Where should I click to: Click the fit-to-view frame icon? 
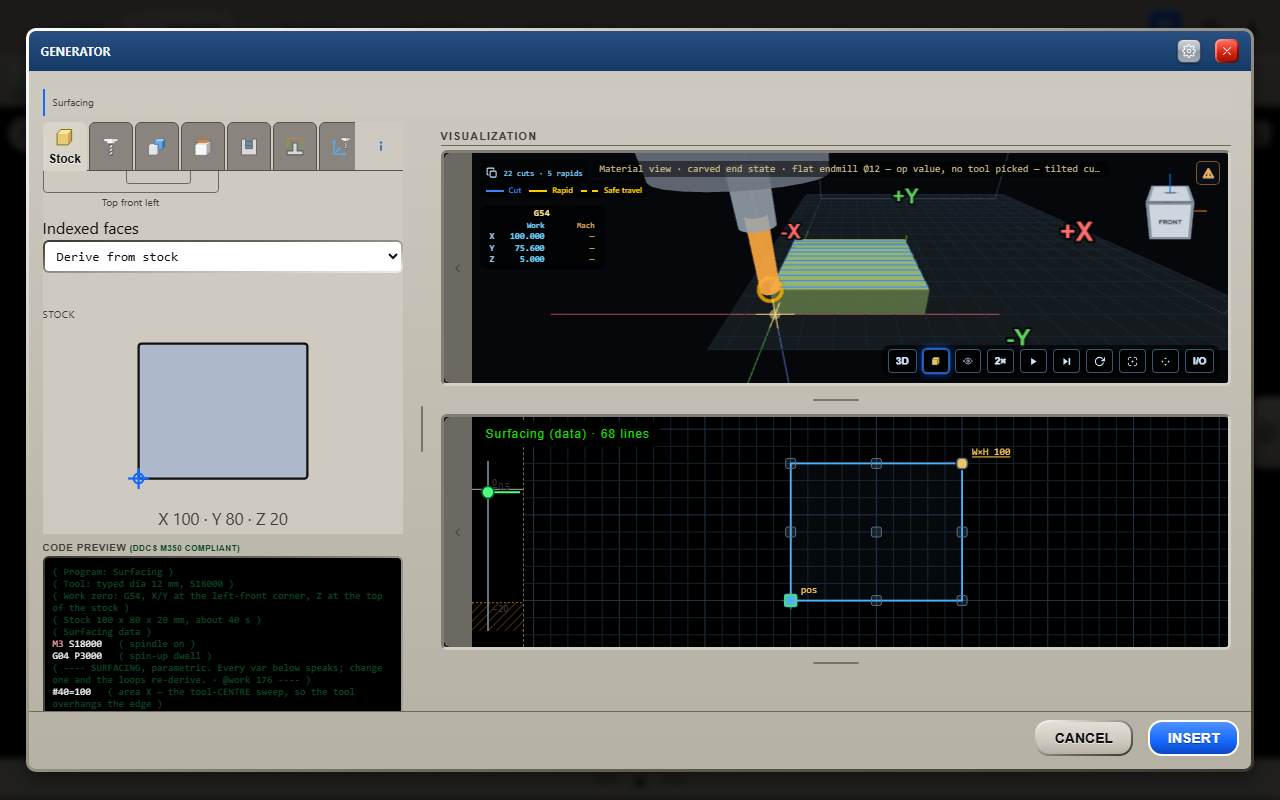click(1133, 361)
